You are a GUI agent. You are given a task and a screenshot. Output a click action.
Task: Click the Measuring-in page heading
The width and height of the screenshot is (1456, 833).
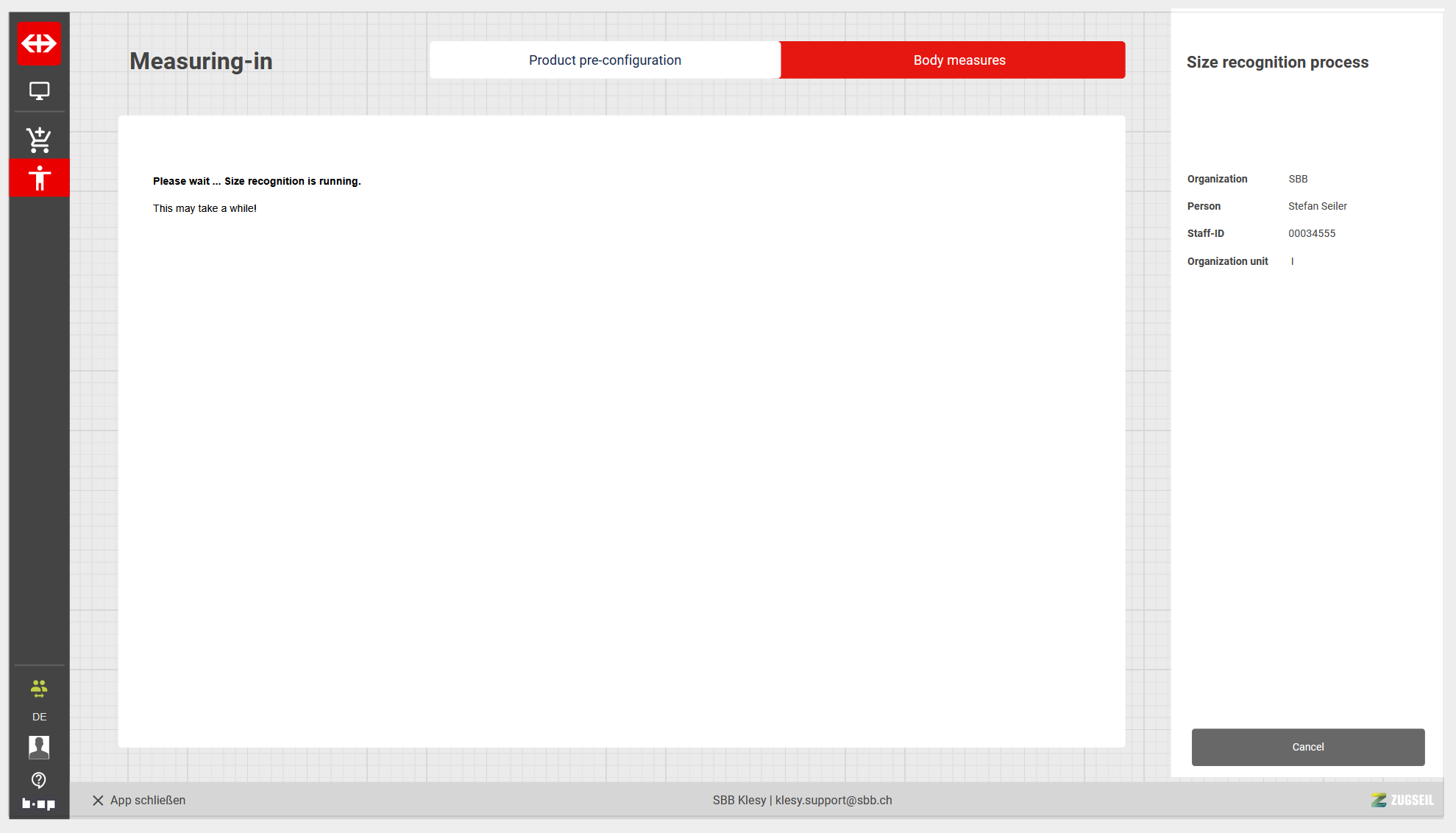pyautogui.click(x=201, y=61)
